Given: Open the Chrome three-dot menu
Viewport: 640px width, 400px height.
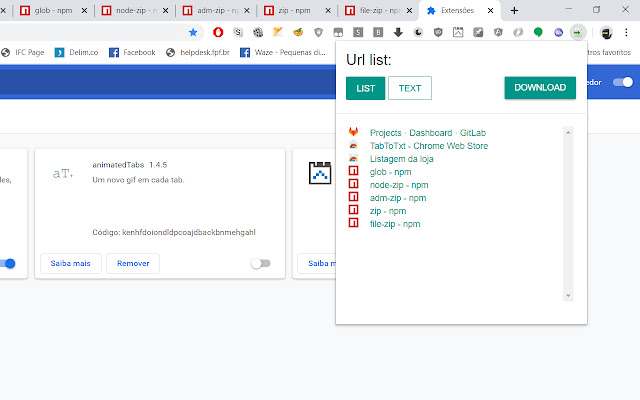Looking at the screenshot, I should [626, 32].
